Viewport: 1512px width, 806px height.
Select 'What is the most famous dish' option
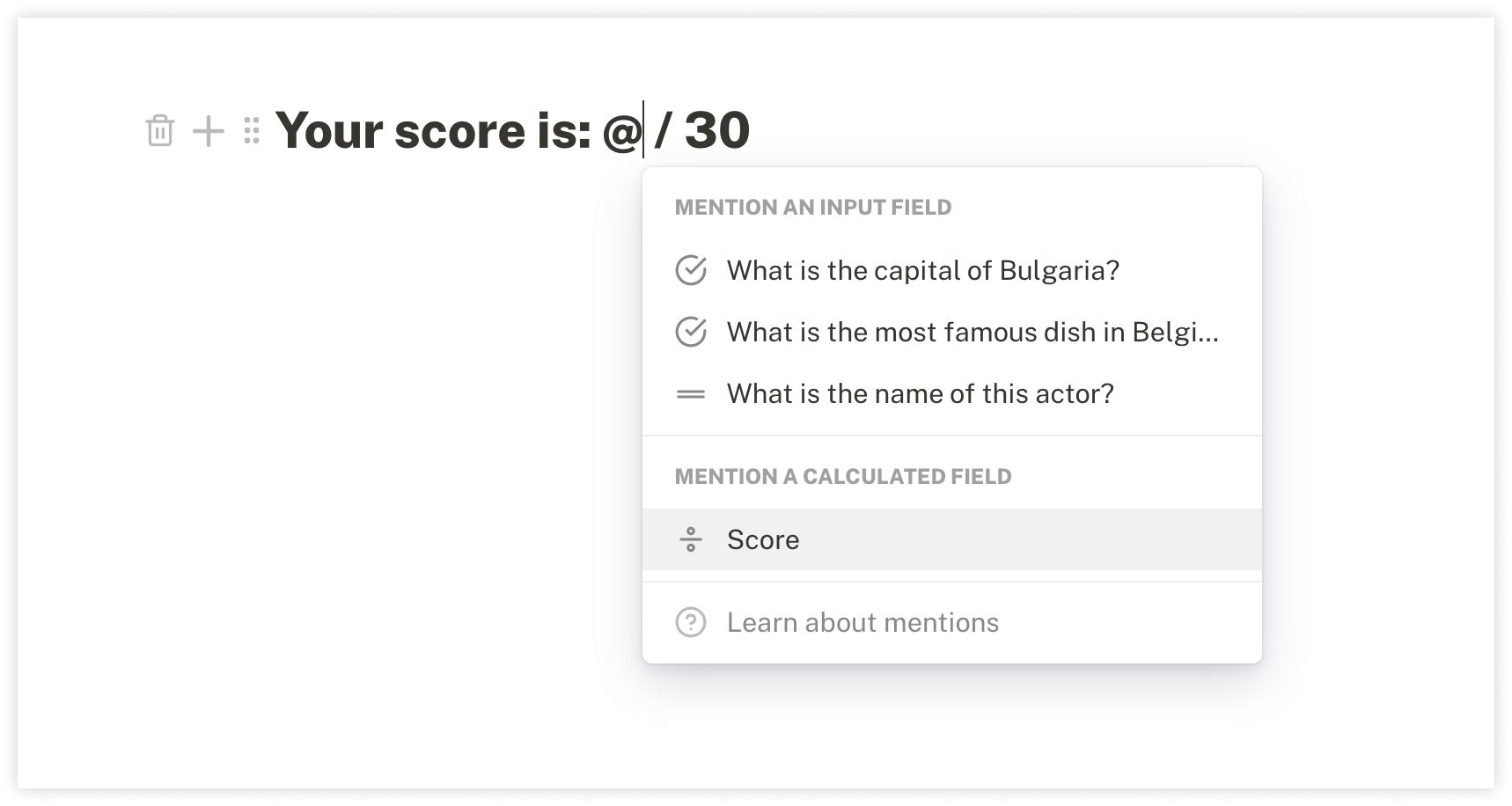[x=952, y=332]
